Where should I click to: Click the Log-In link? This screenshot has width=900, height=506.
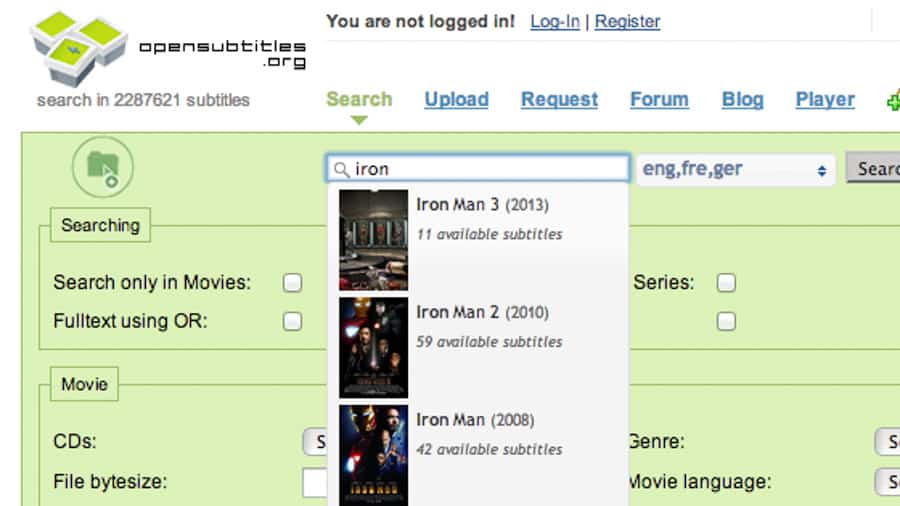pos(555,21)
